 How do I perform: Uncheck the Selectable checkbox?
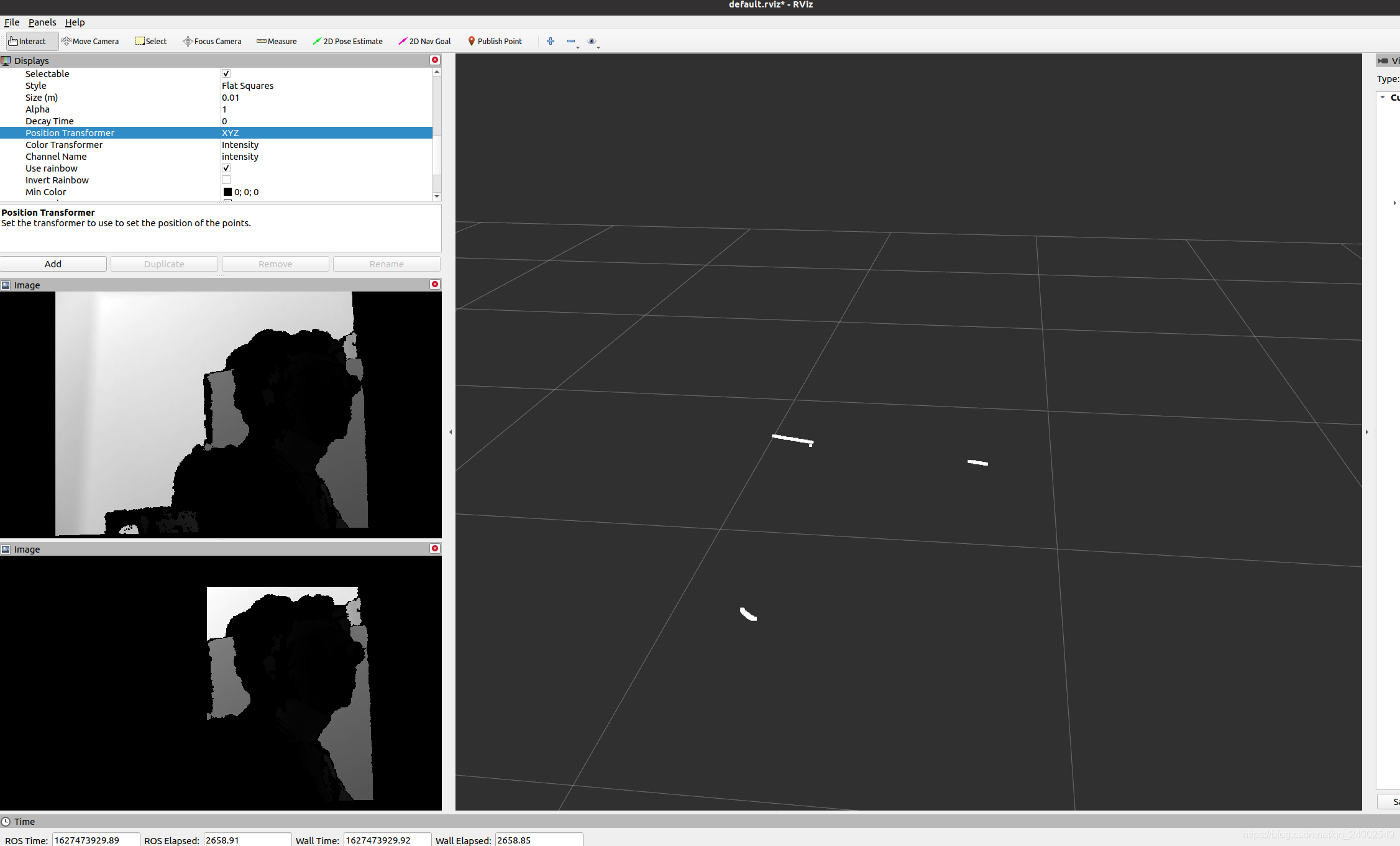(226, 74)
